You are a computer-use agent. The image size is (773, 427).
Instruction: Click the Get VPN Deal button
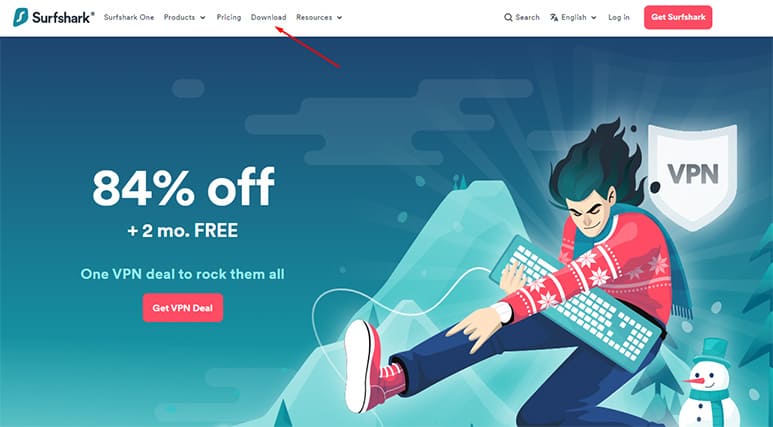click(182, 308)
